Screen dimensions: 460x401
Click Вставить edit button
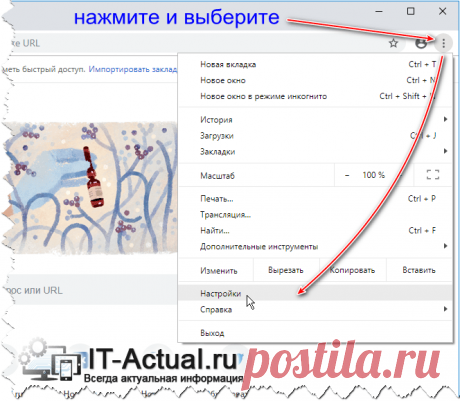click(x=419, y=270)
